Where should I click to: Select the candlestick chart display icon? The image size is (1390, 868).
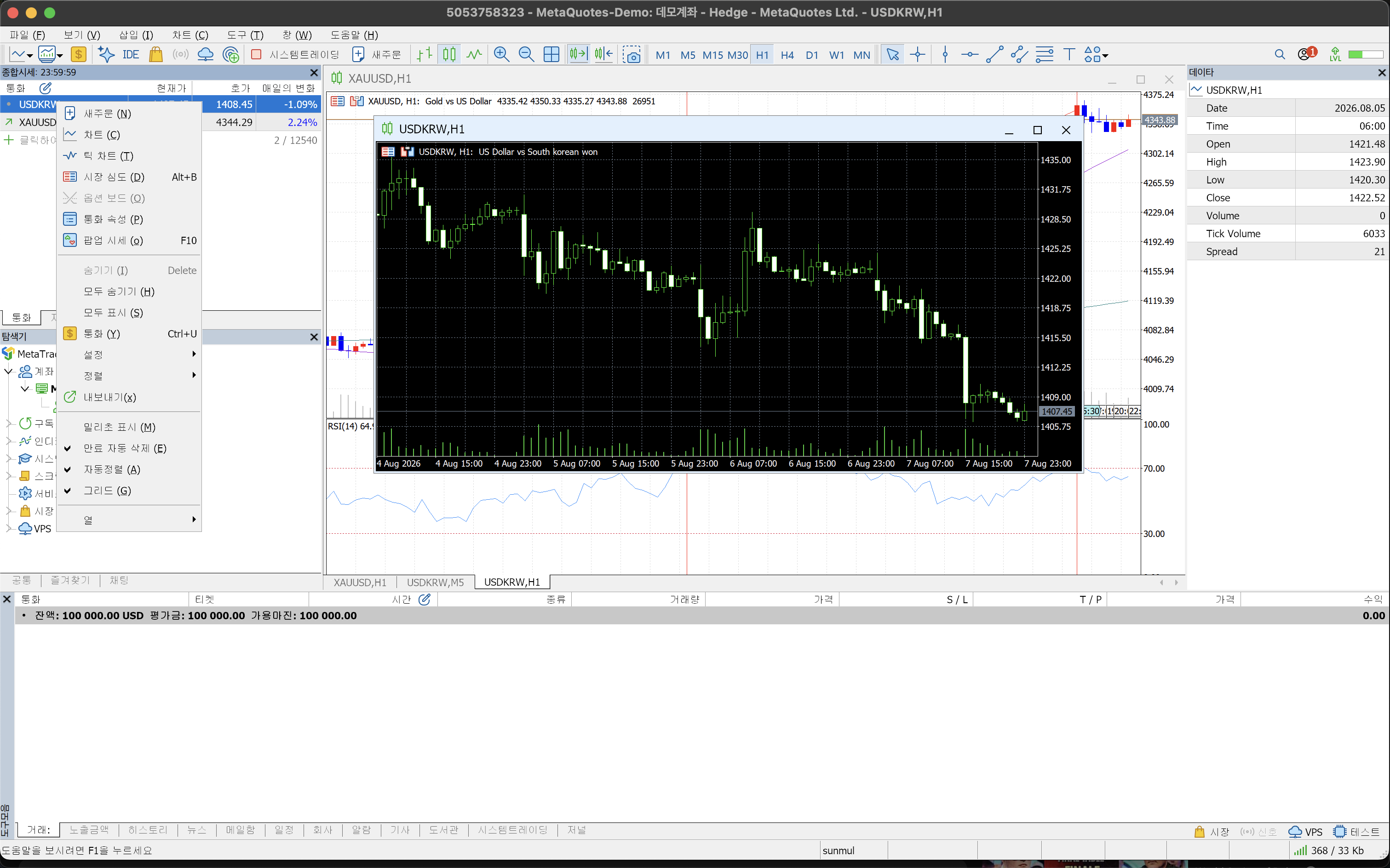[449, 55]
